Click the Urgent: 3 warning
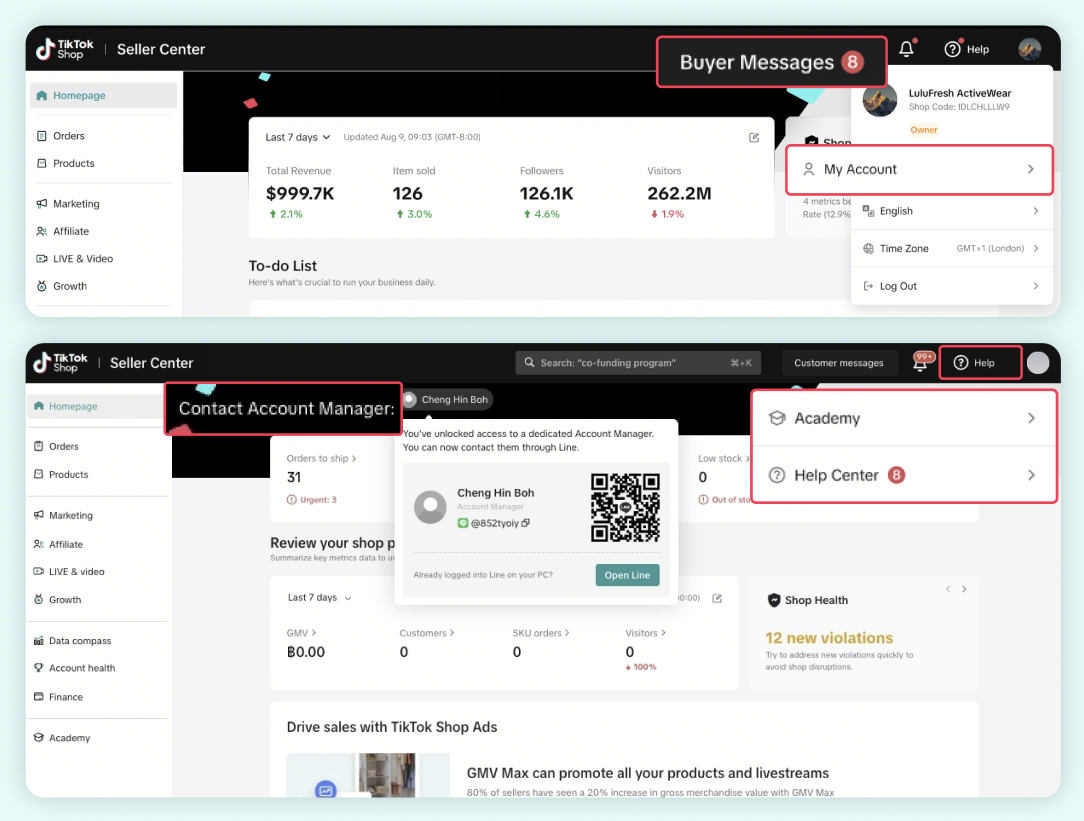 312,500
